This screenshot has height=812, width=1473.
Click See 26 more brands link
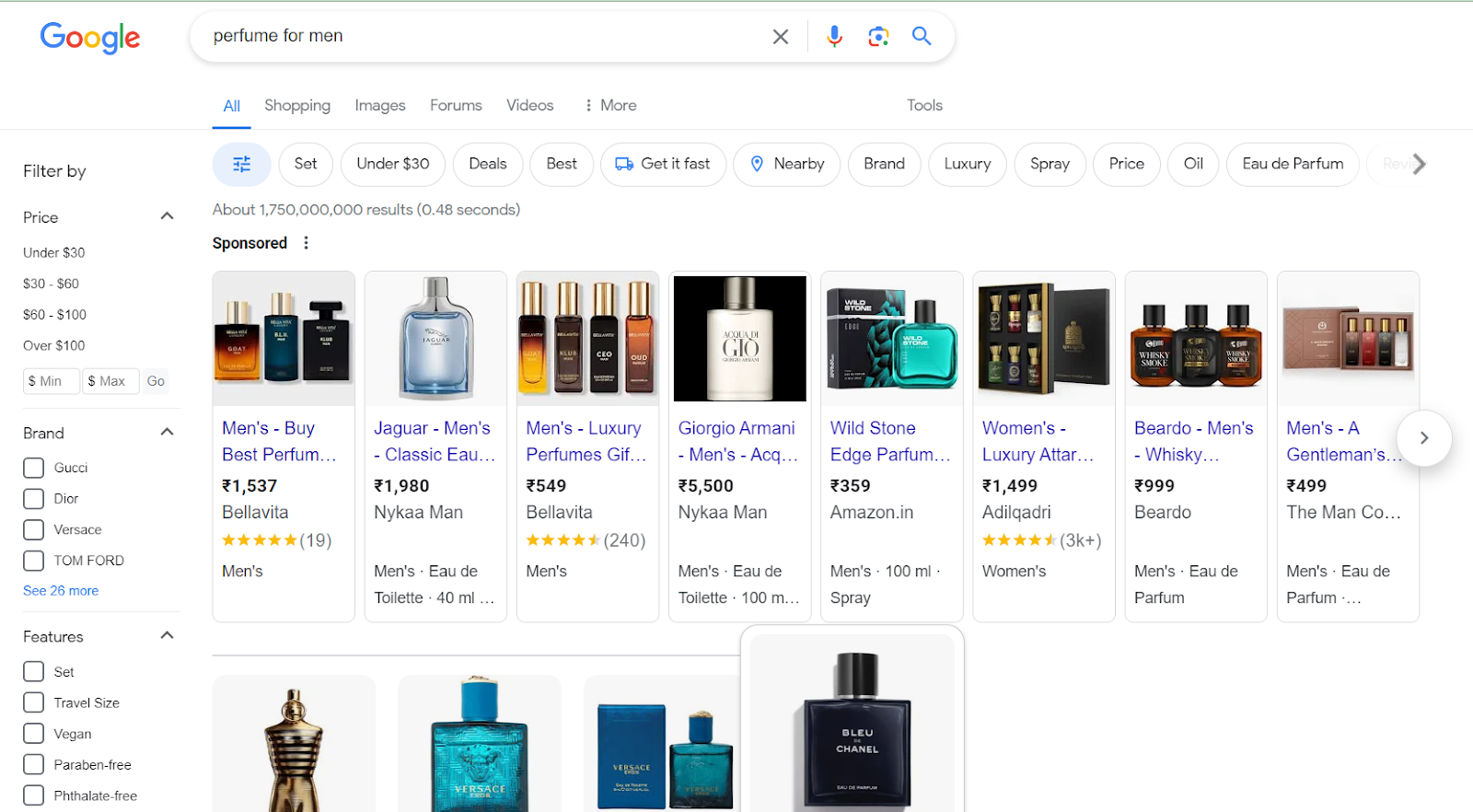[61, 590]
